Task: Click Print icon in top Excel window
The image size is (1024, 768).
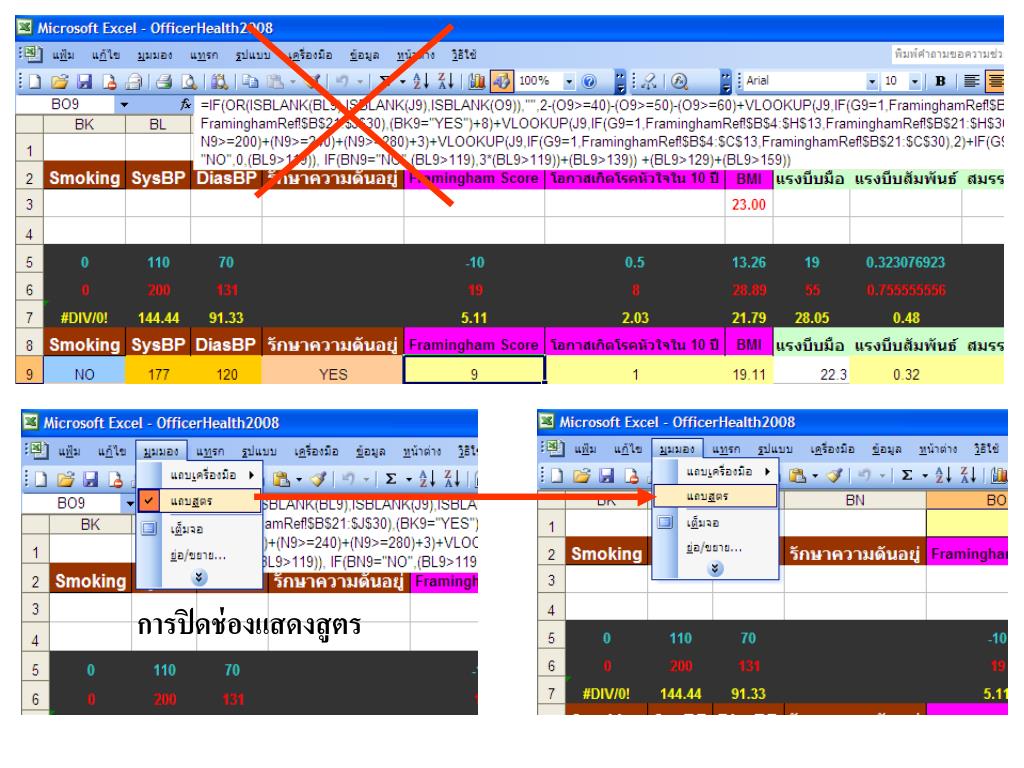Action: [164, 81]
